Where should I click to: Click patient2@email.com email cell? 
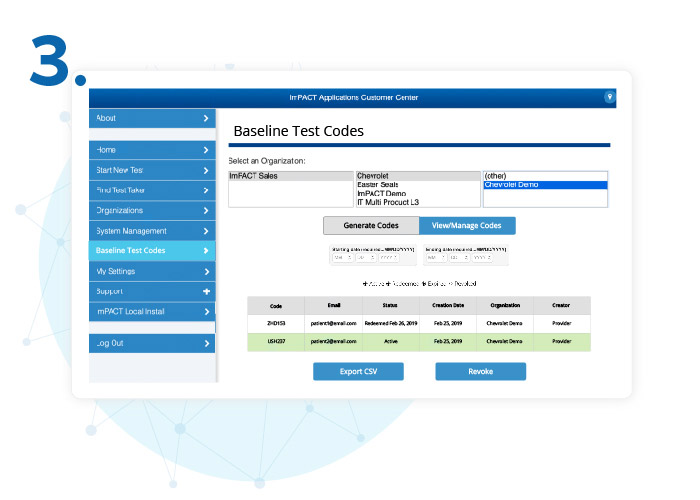(x=333, y=342)
